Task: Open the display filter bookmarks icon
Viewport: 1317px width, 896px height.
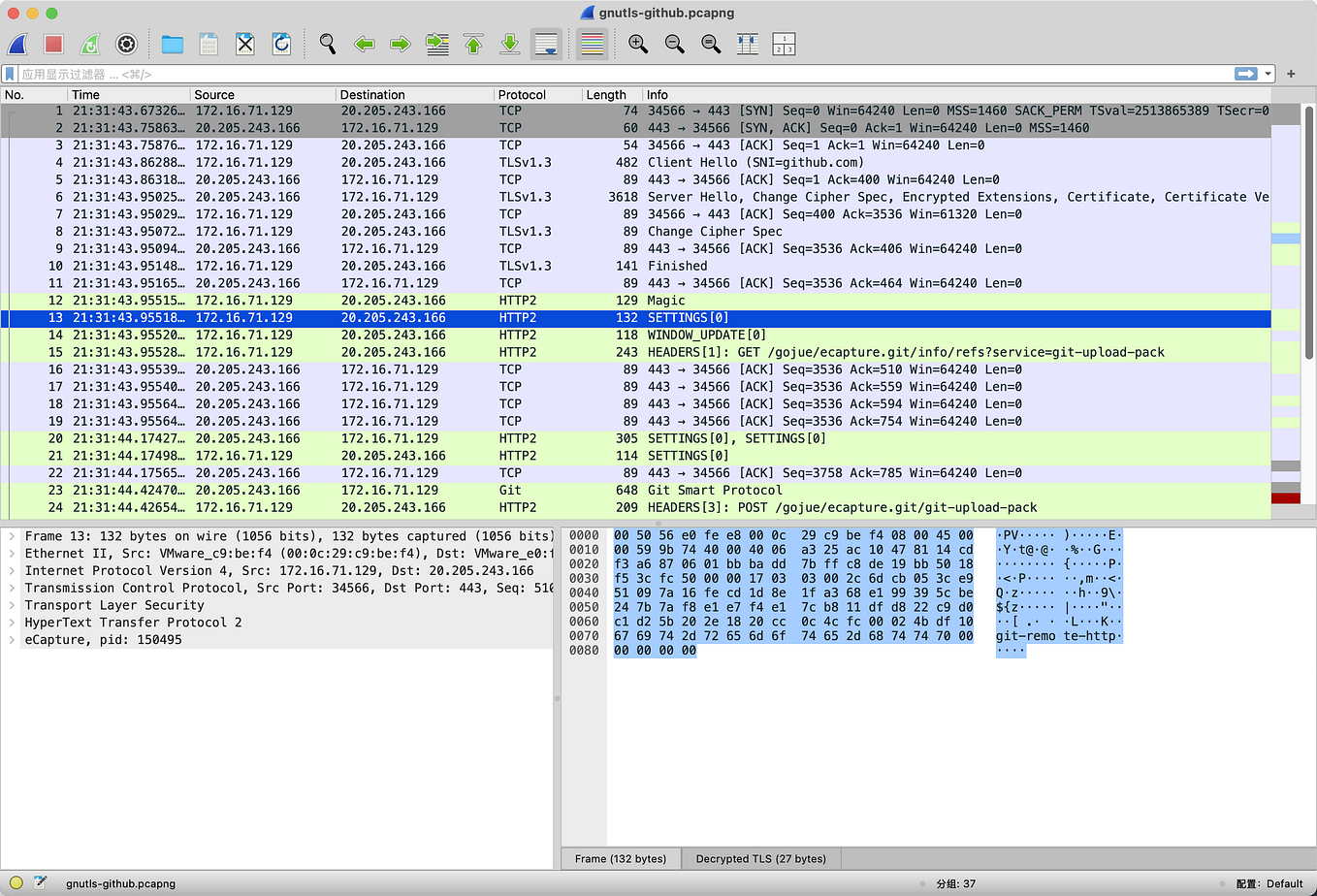Action: coord(12,73)
